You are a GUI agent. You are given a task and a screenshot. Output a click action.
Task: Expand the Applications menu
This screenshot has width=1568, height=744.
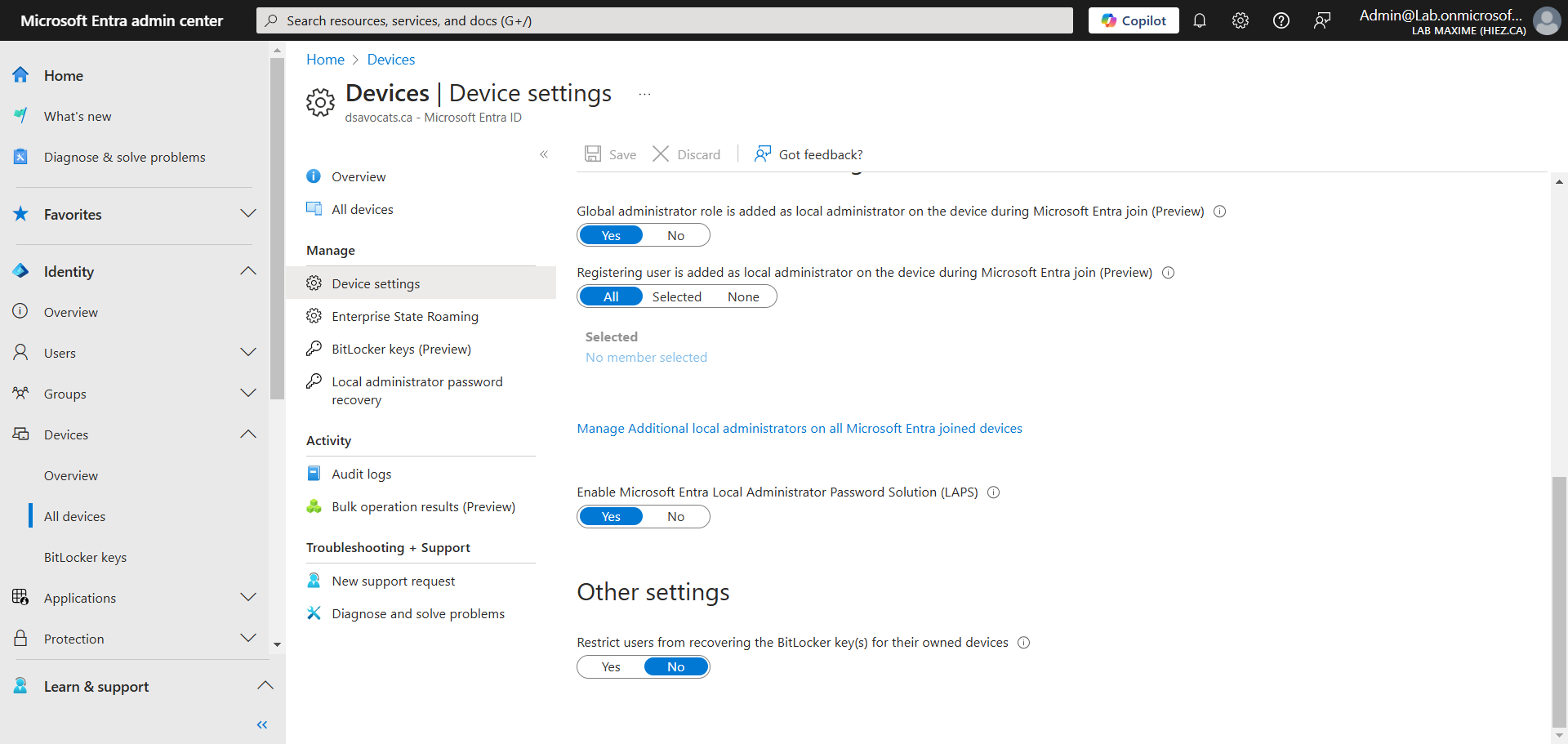(248, 598)
